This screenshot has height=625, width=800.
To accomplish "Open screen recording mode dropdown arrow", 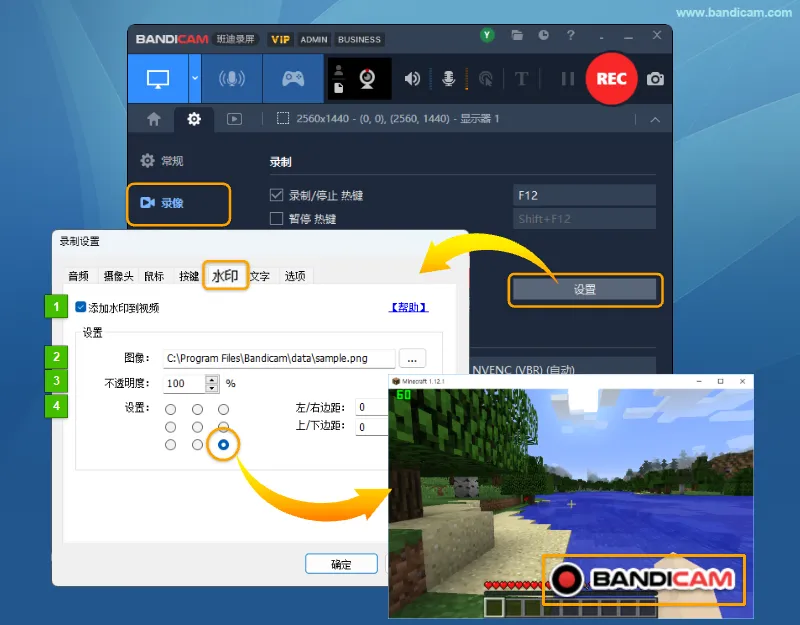I will pos(195,79).
